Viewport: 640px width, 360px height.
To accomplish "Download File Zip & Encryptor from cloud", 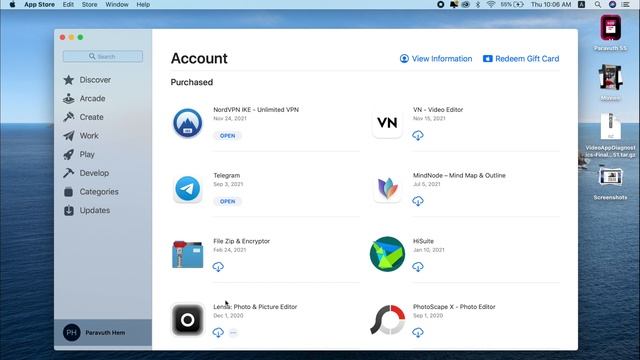I will tap(218, 267).
